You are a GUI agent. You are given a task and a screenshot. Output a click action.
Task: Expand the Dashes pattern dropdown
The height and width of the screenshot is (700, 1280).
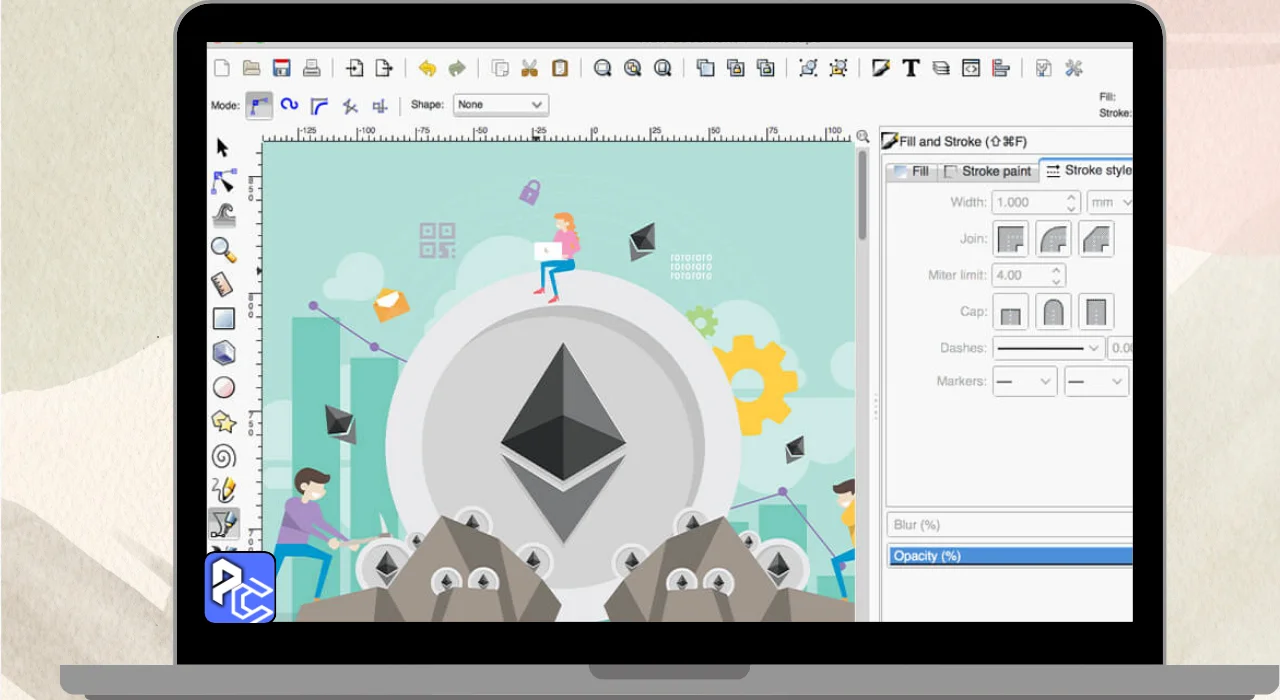pos(1048,348)
